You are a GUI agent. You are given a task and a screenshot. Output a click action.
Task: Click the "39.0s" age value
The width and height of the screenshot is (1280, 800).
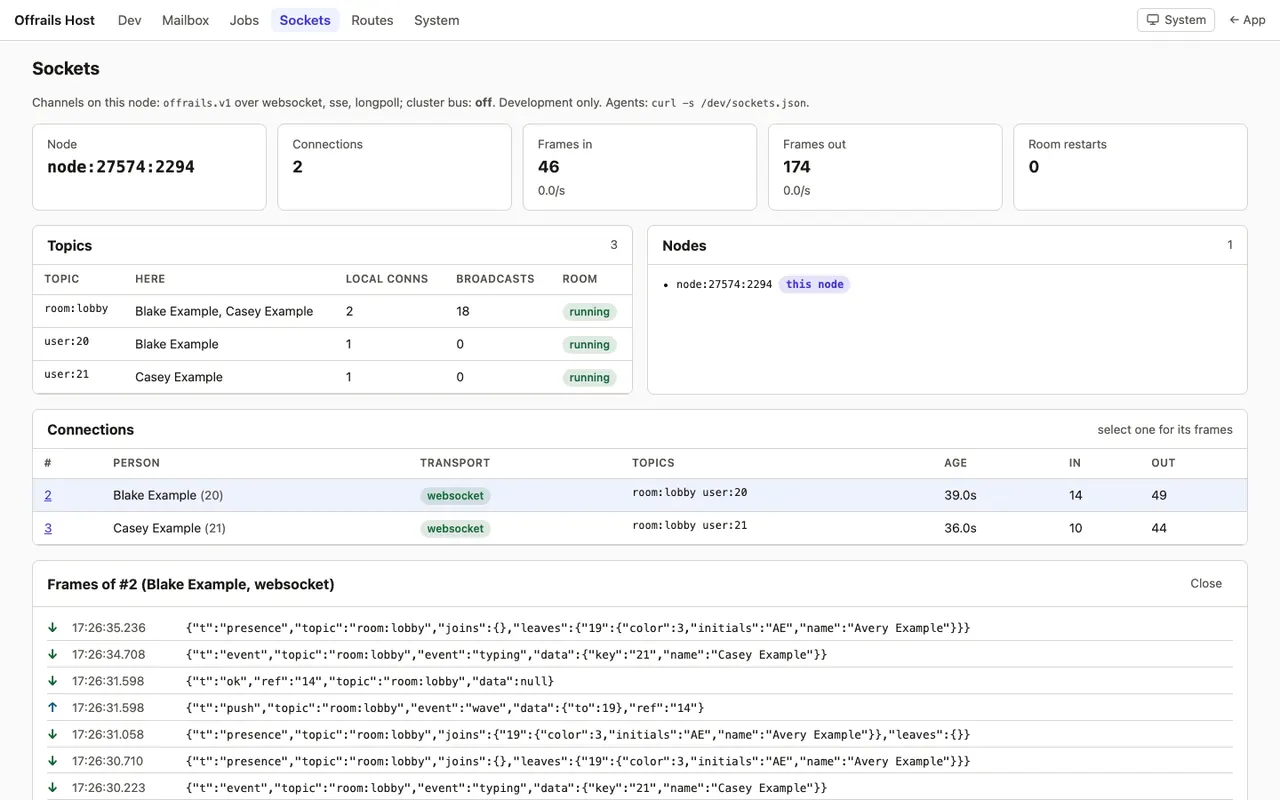coord(960,495)
